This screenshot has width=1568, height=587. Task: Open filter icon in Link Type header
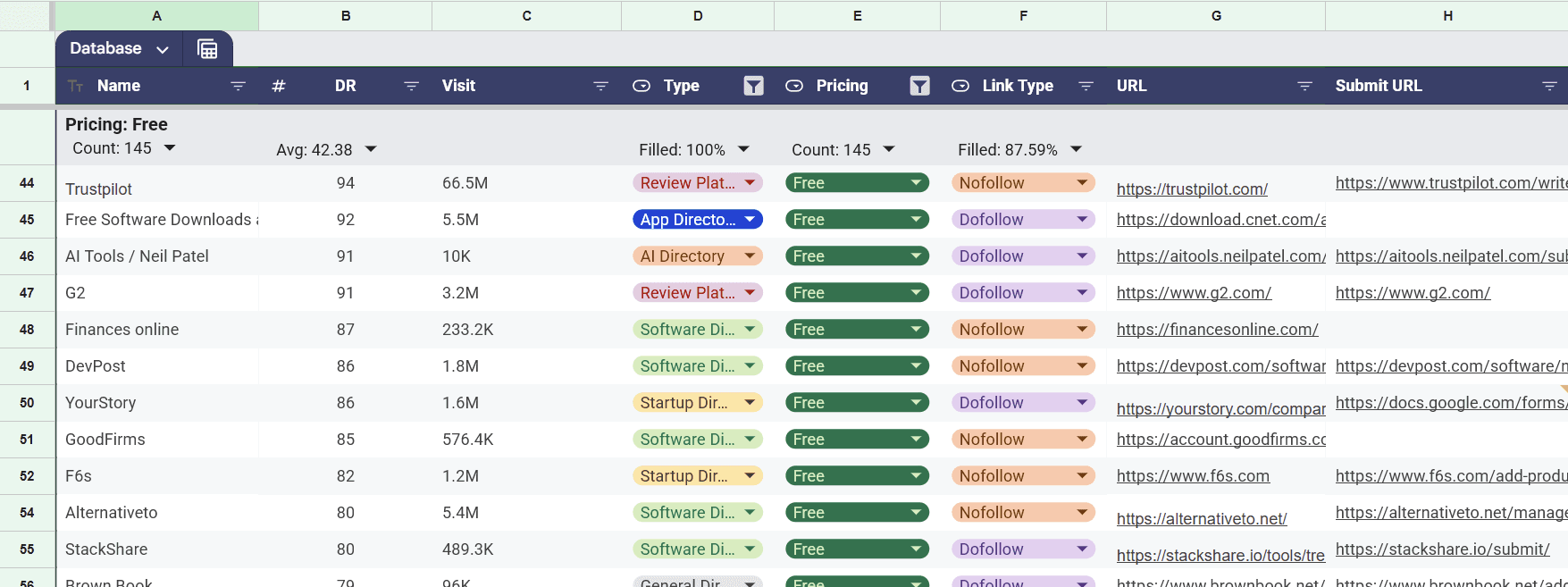[1086, 86]
